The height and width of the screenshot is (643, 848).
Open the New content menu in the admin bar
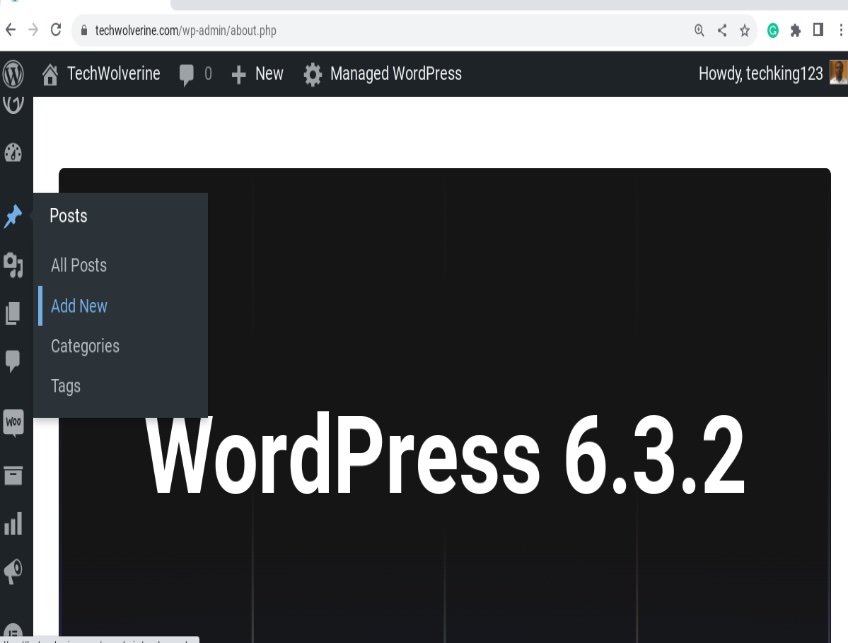[257, 74]
